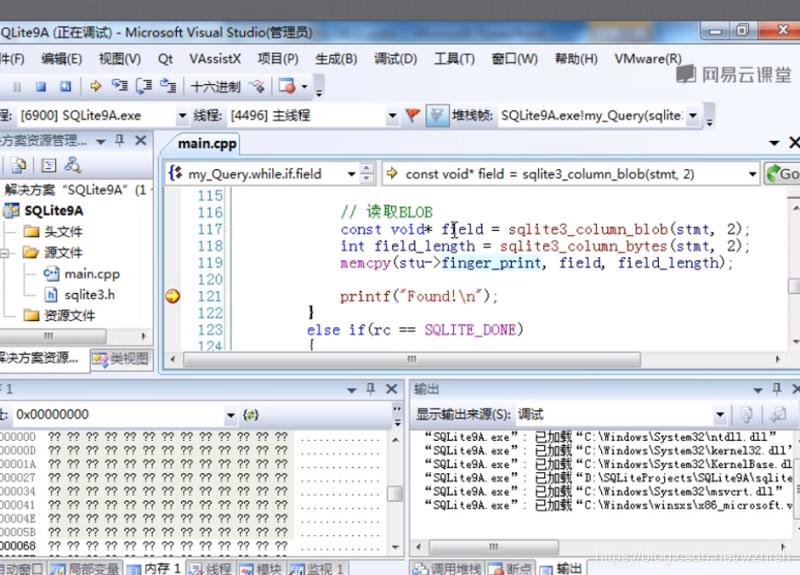Open 项目(P) menu
The height and width of the screenshot is (575, 800).
tap(278, 59)
